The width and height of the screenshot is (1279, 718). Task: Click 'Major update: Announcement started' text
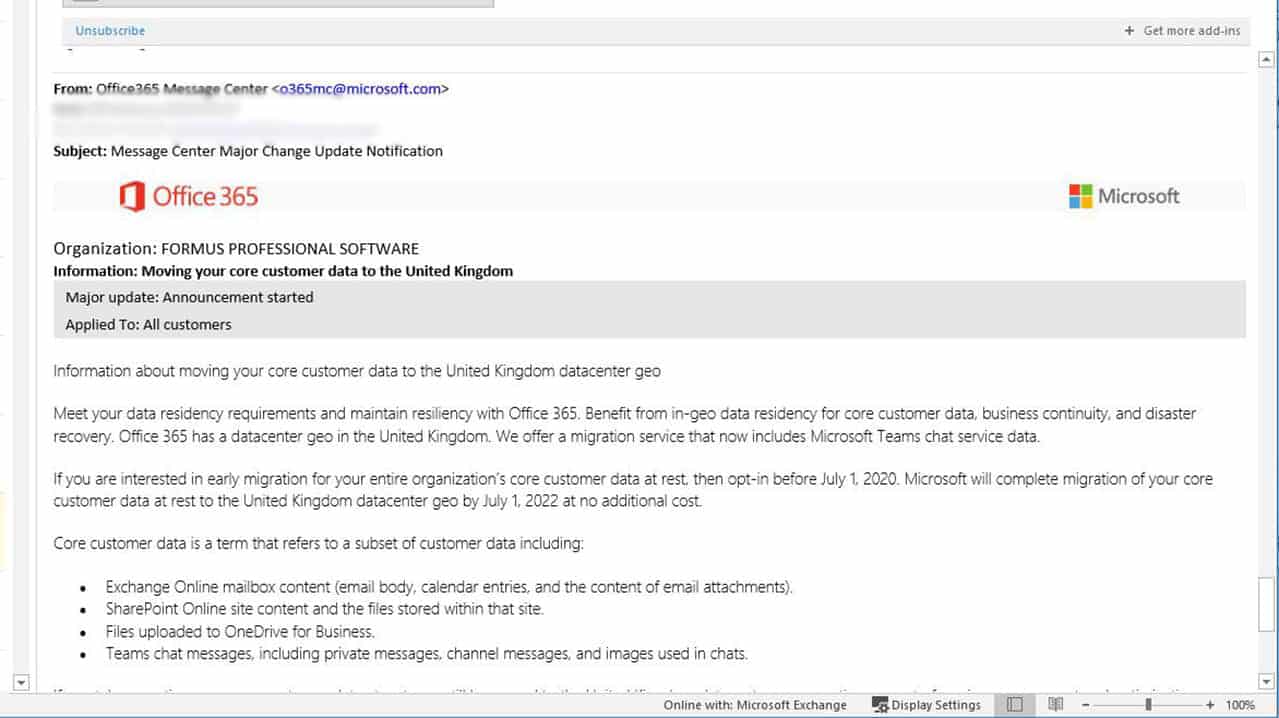point(189,297)
